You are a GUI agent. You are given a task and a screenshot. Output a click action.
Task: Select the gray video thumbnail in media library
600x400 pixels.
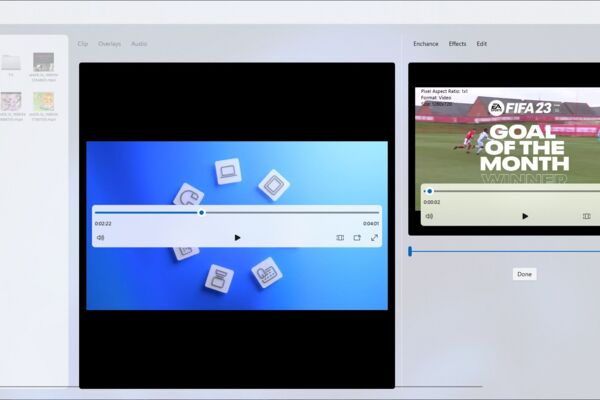point(43,62)
